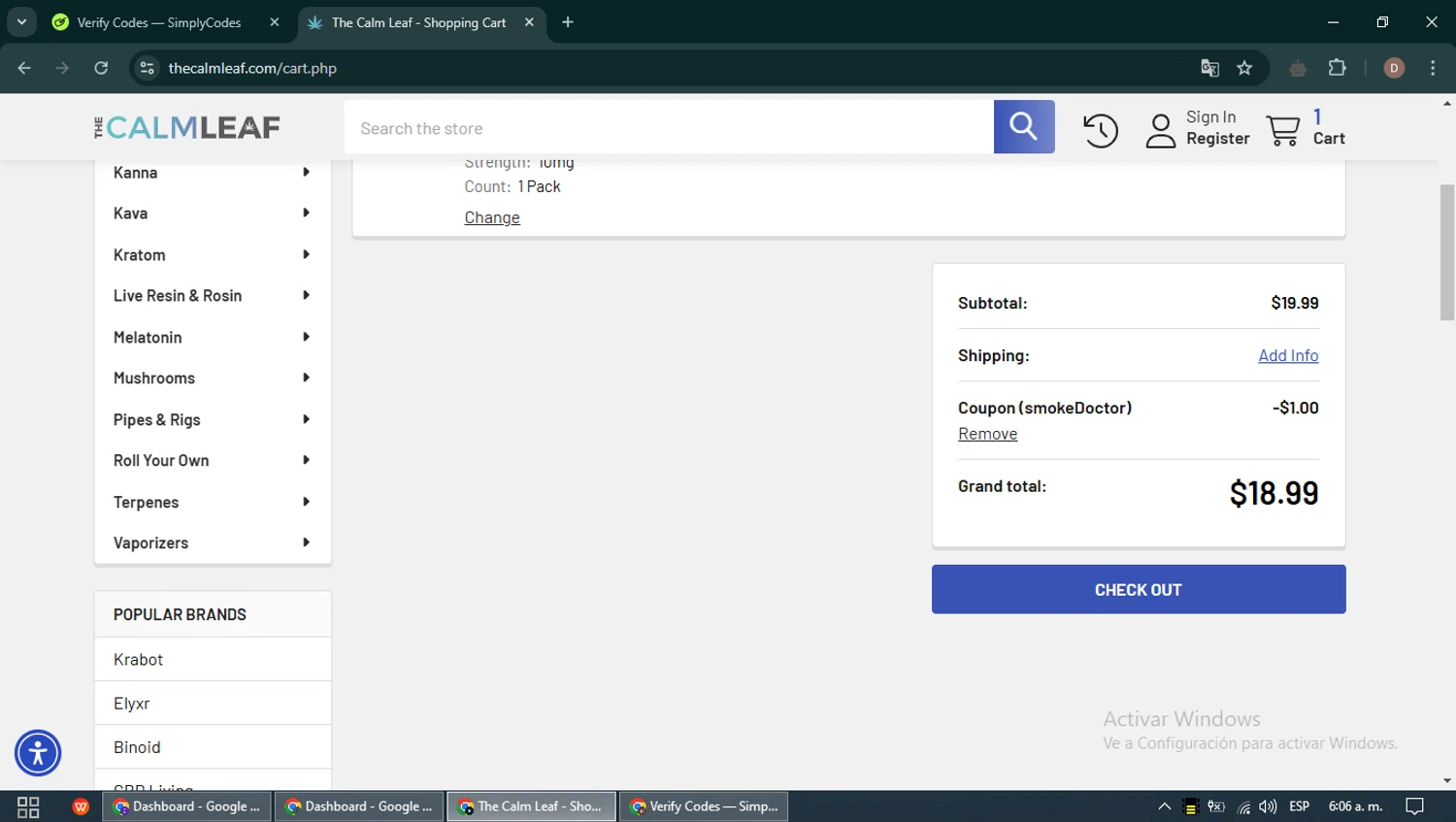Click Sign In link

tap(1211, 116)
